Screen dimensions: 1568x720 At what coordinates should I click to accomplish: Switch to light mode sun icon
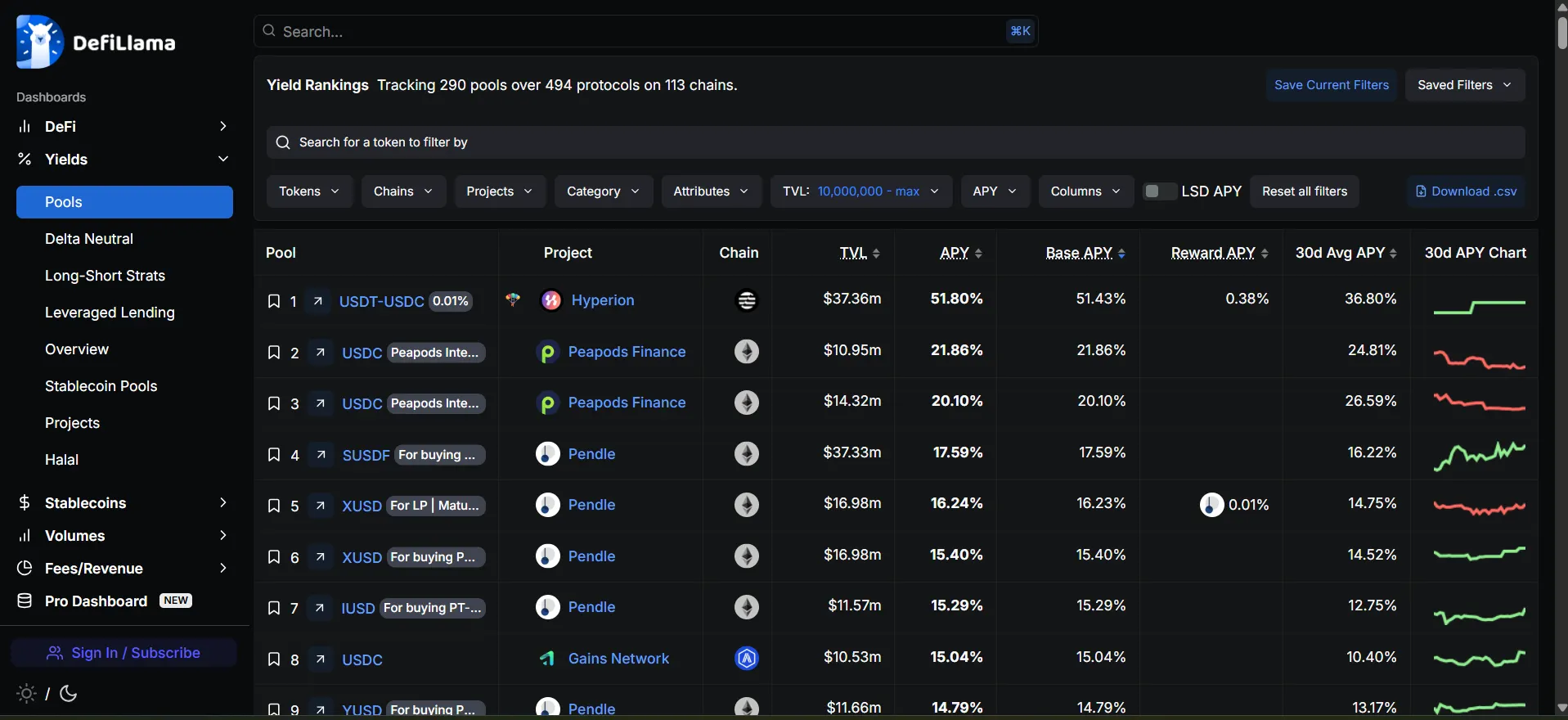tap(26, 694)
